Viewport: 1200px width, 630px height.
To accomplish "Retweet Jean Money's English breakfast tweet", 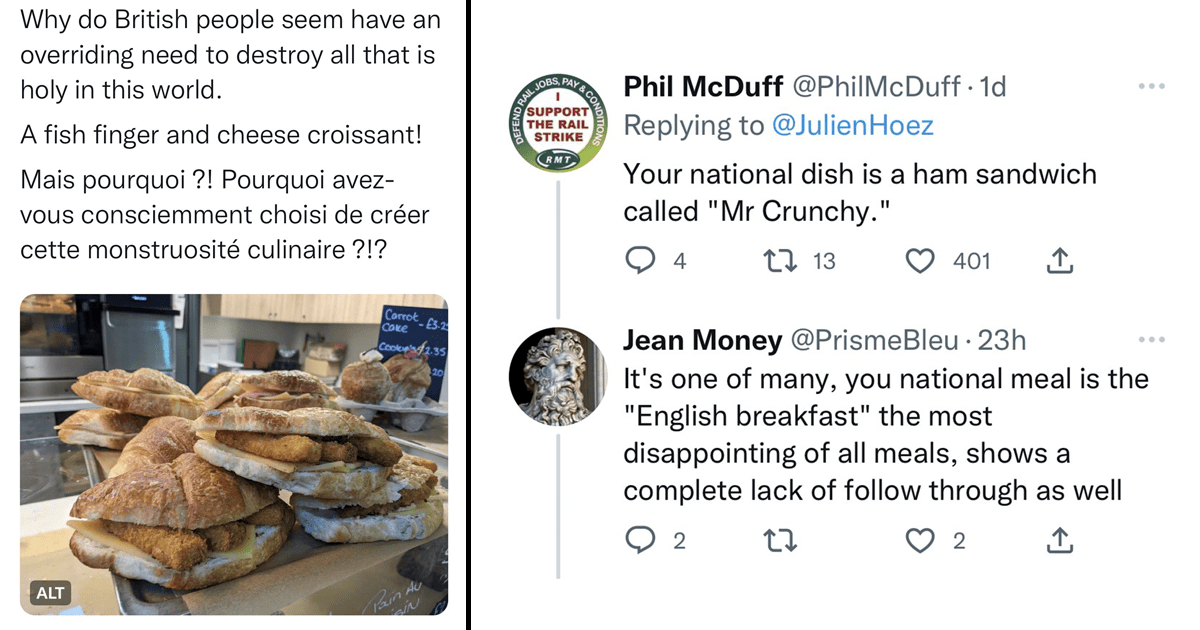I will pos(779,541).
